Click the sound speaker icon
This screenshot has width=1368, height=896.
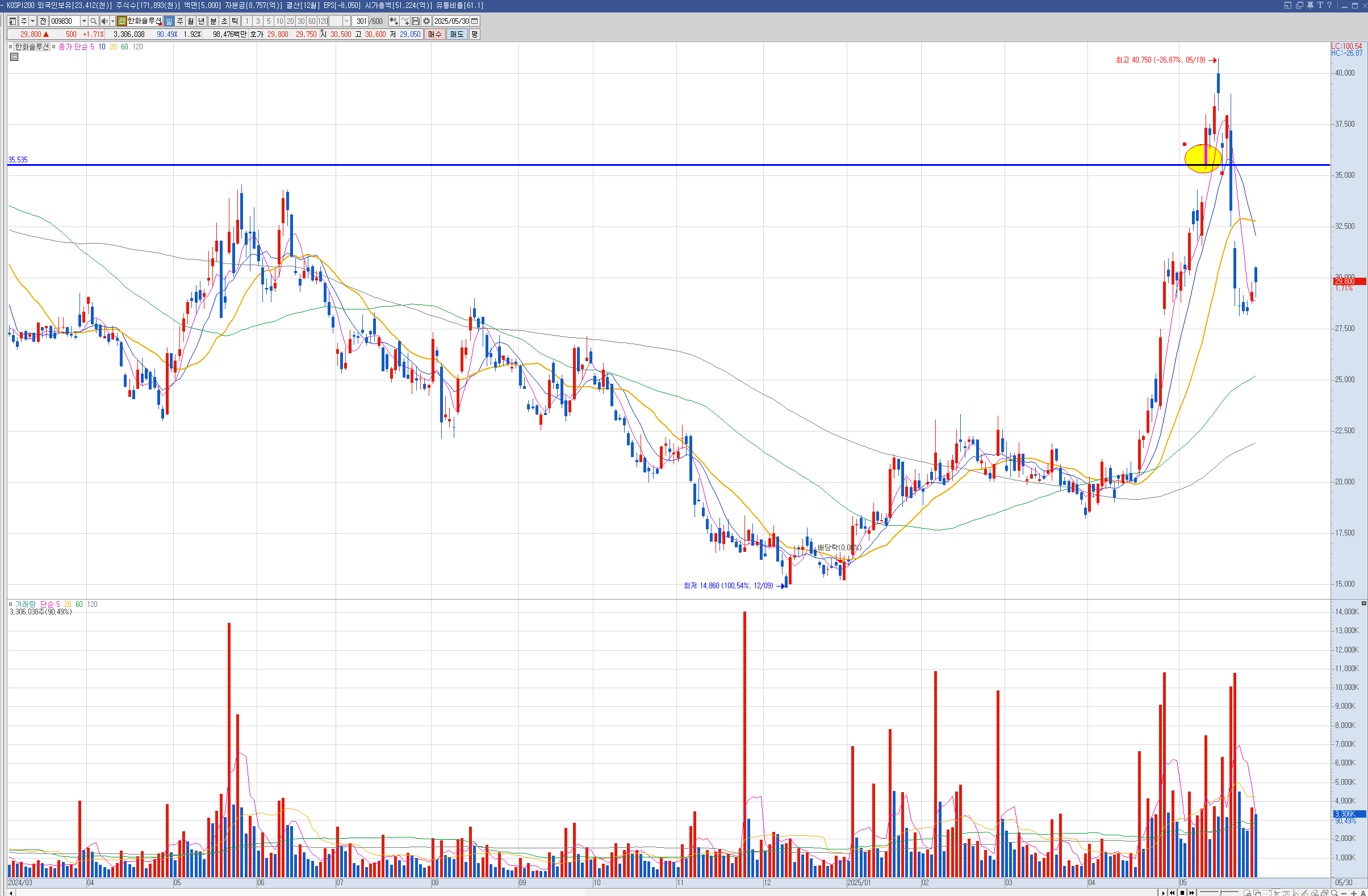(x=104, y=21)
